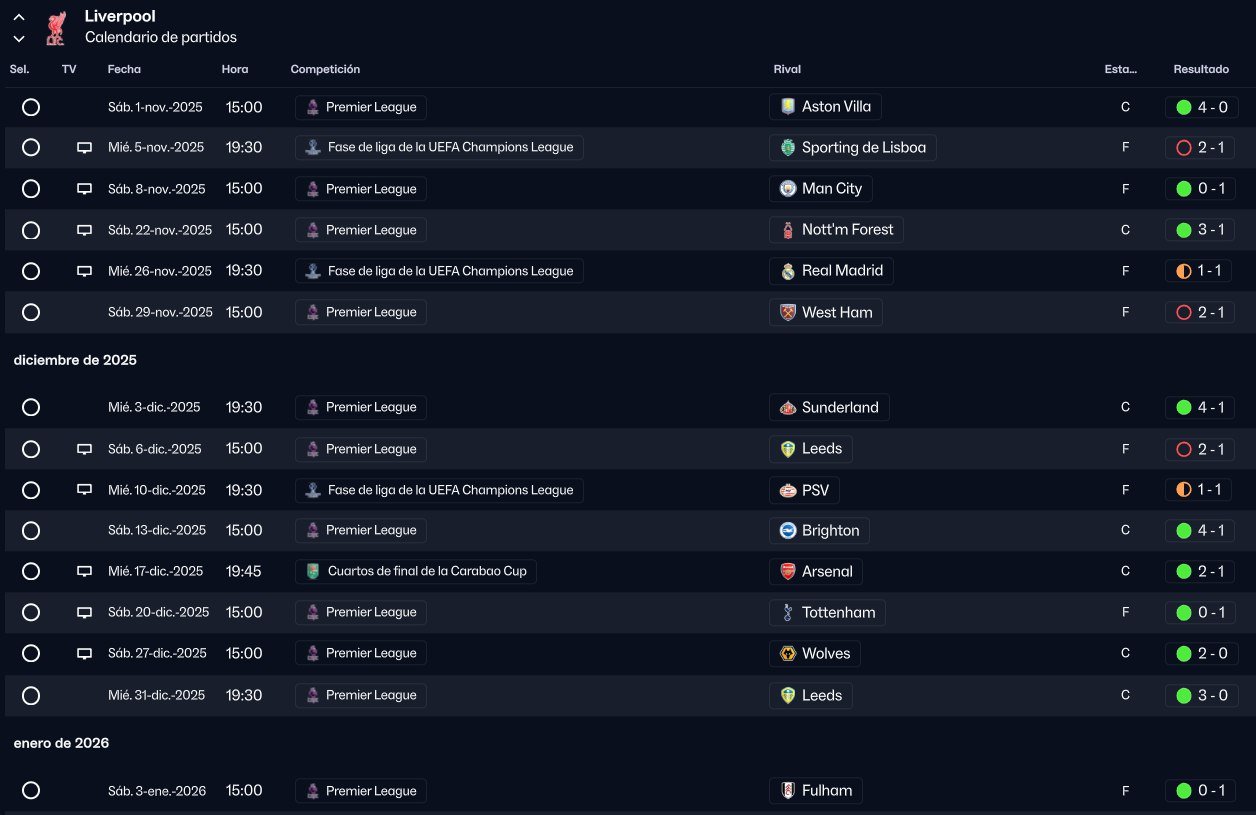The image size is (1256, 815).
Task: Click the Calendario de partidos subtitle
Action: (161, 37)
